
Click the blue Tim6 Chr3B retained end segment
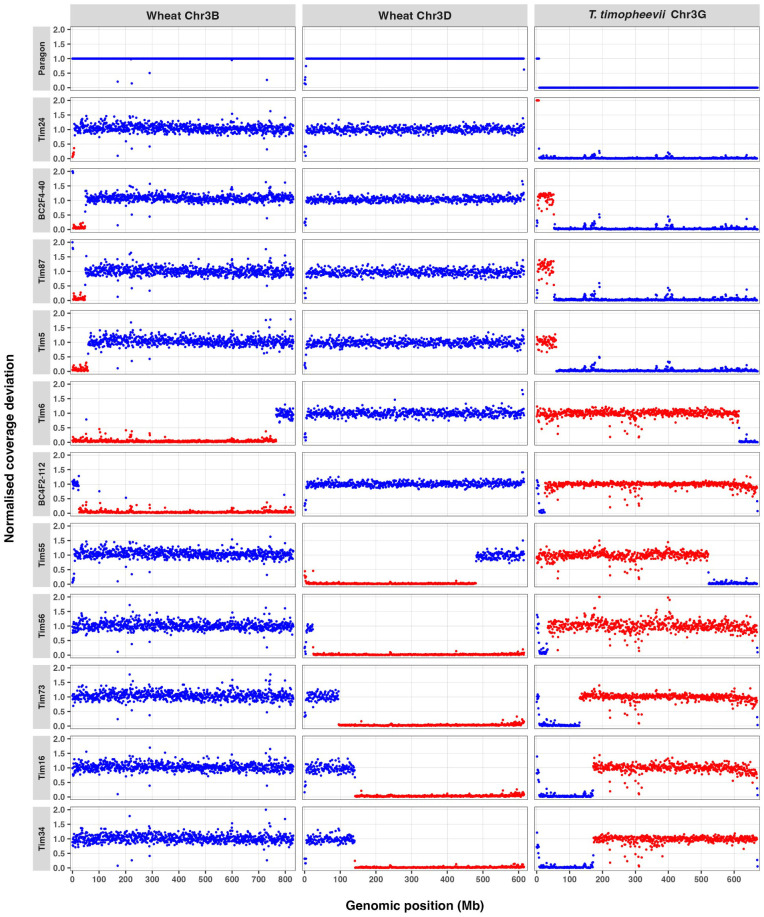[x=285, y=413]
